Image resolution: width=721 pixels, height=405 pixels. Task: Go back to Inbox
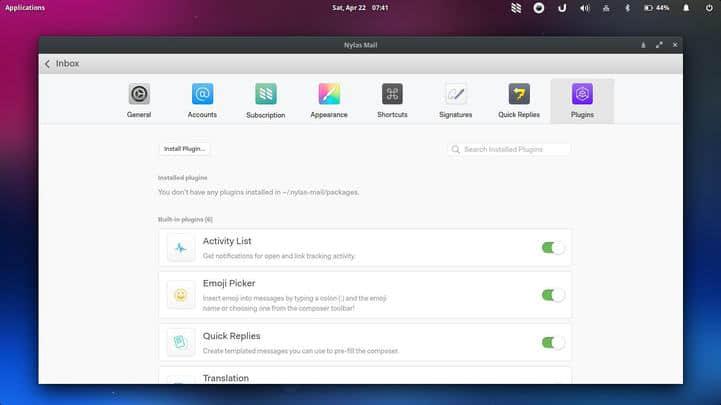(x=61, y=64)
